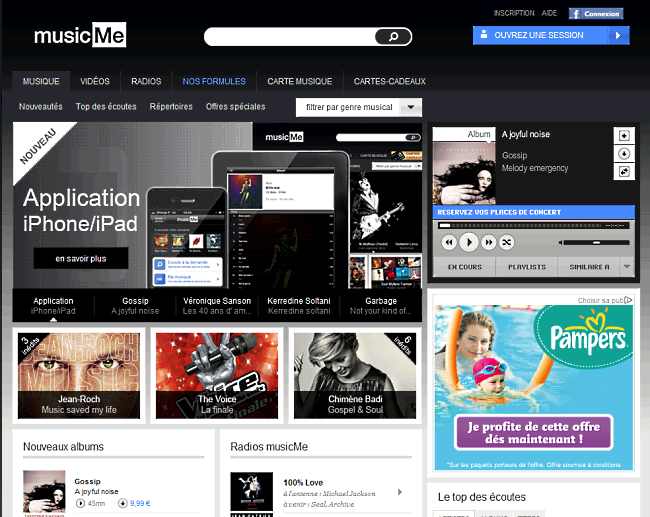650x517 pixels.
Task: Open the Carte Musique tab
Action: click(x=300, y=81)
